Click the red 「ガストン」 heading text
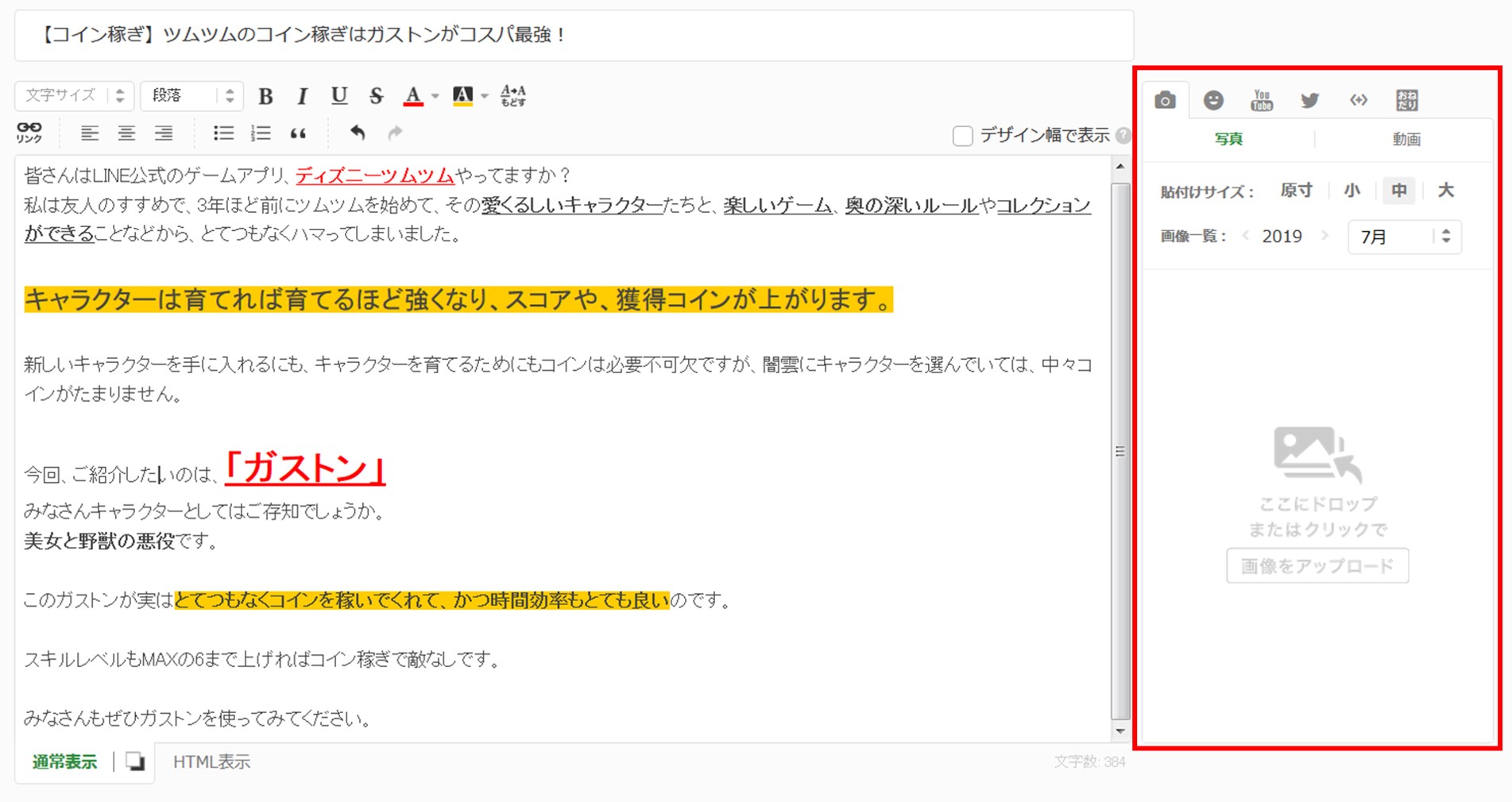This screenshot has height=802, width=1512. pyautogui.click(x=306, y=468)
